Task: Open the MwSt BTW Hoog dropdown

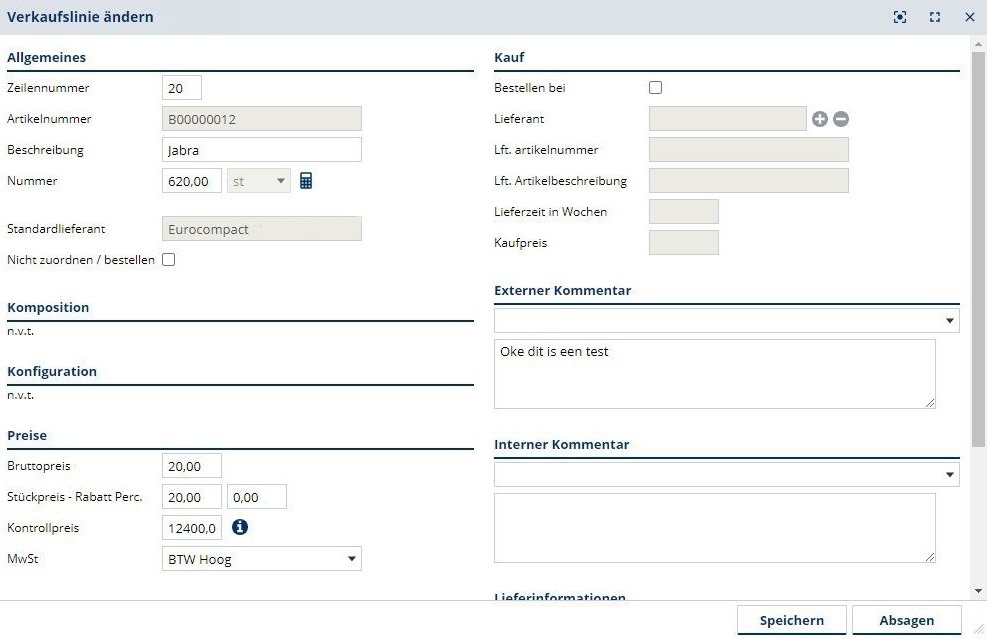Action: coord(261,559)
